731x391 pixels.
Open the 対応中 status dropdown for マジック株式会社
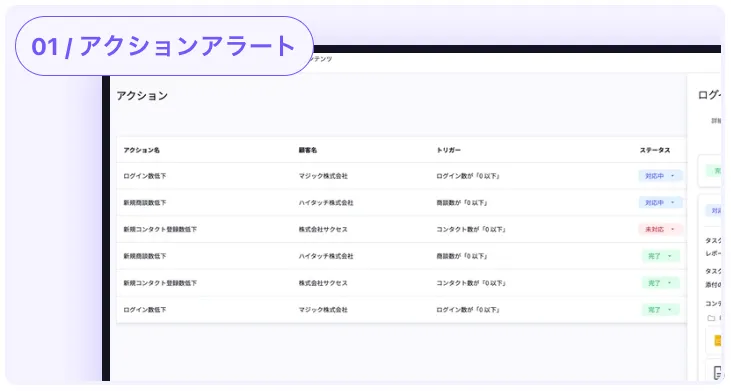click(660, 176)
